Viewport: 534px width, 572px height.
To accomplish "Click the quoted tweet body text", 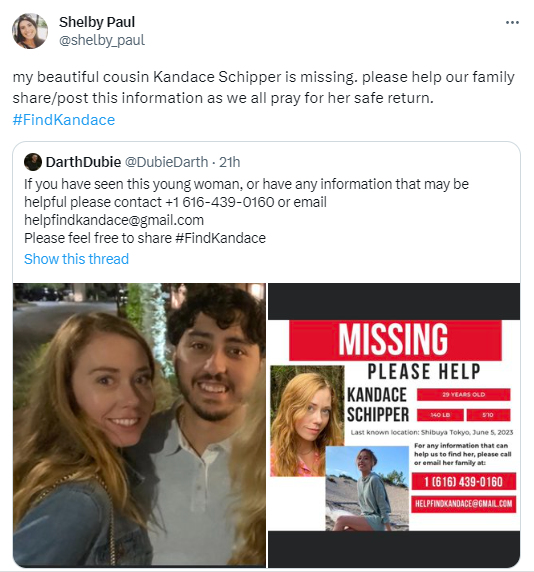I will pyautogui.click(x=246, y=211).
